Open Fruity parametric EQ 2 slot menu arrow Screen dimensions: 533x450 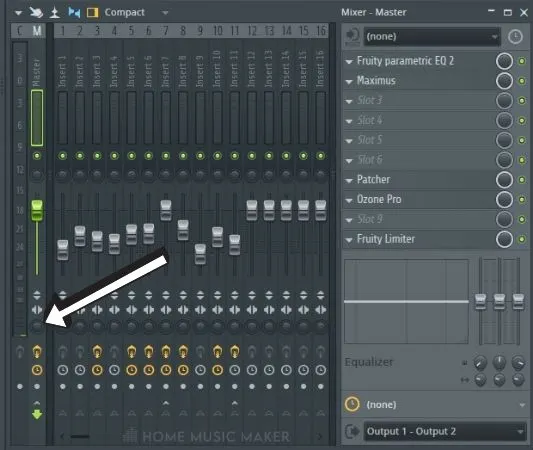[x=349, y=62]
